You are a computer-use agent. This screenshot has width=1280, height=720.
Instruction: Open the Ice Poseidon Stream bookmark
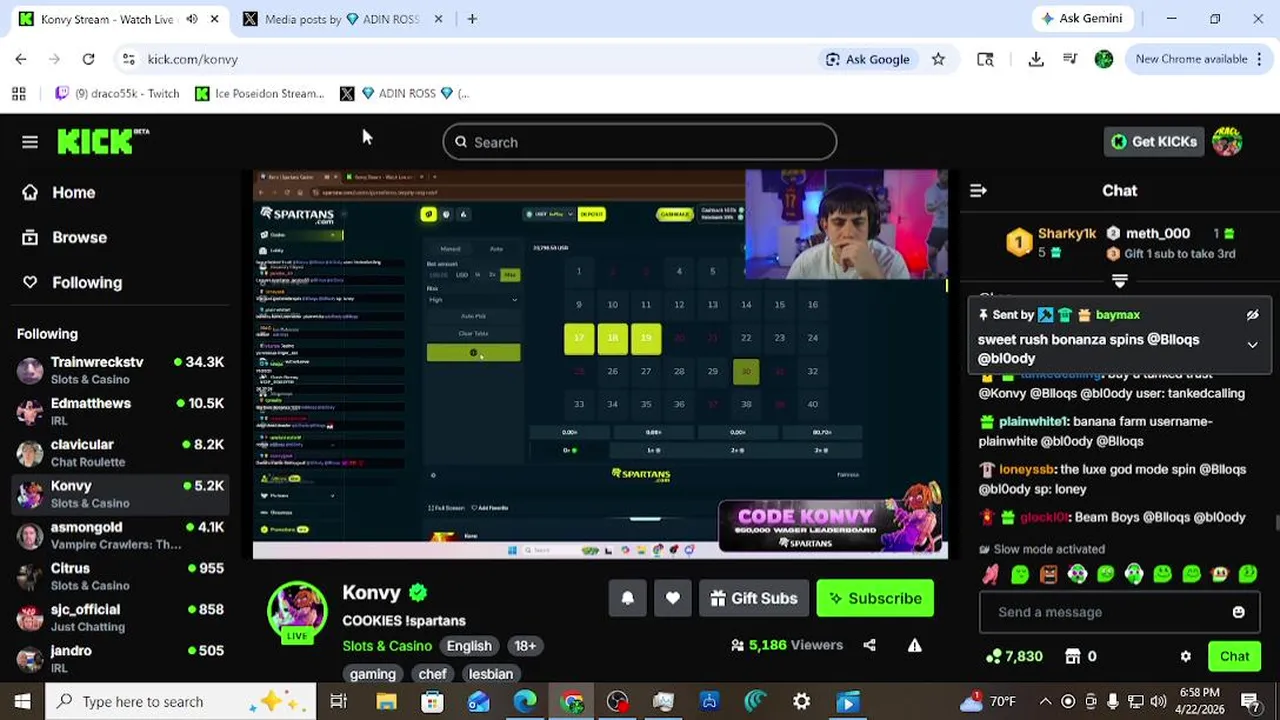tap(260, 93)
